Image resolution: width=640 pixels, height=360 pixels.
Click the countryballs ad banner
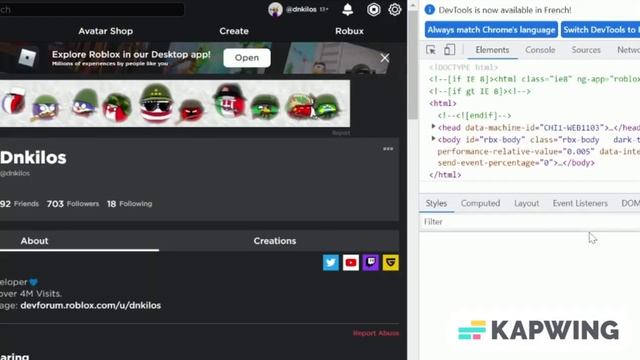point(175,103)
